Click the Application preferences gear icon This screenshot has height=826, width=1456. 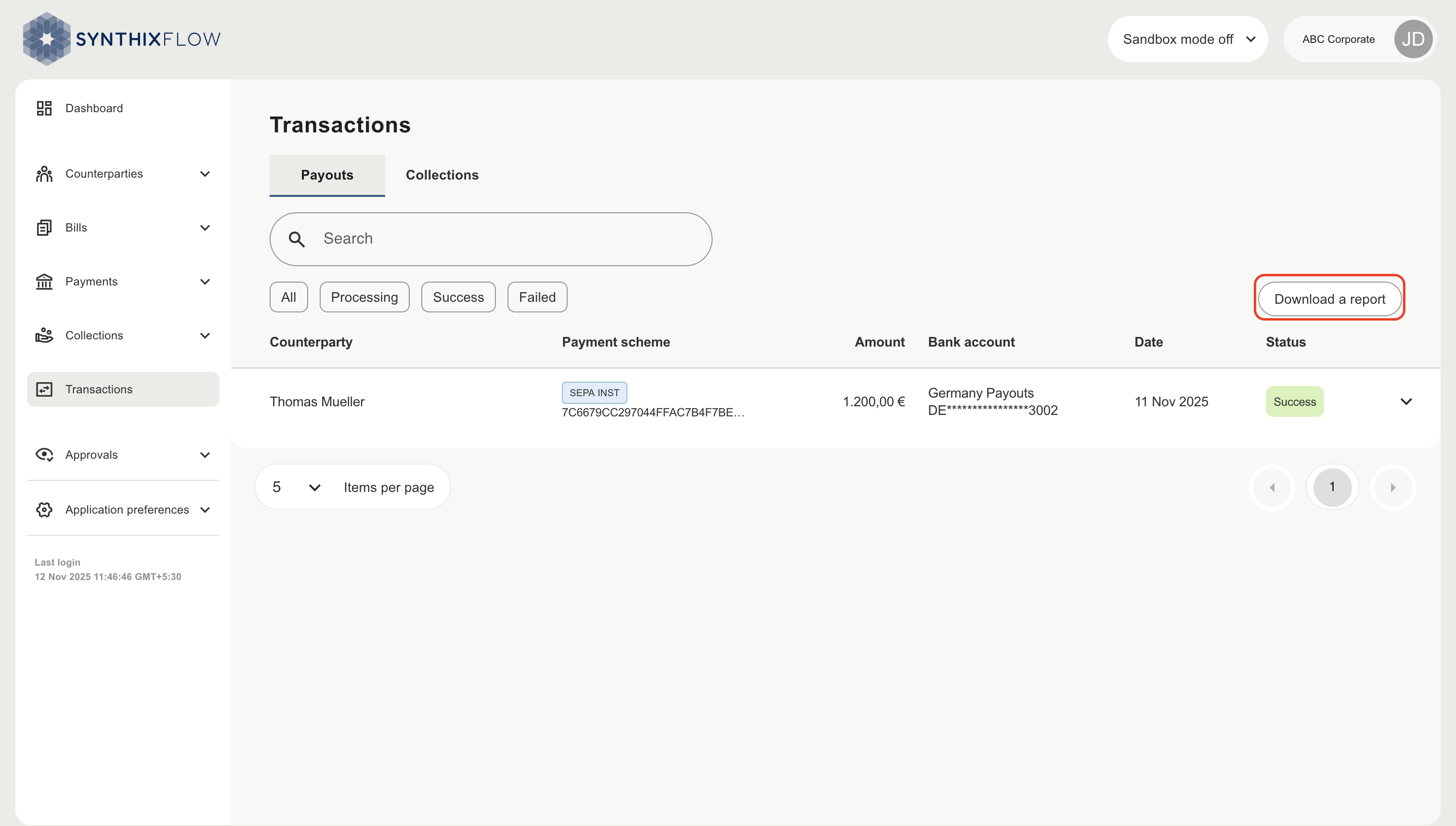click(44, 509)
